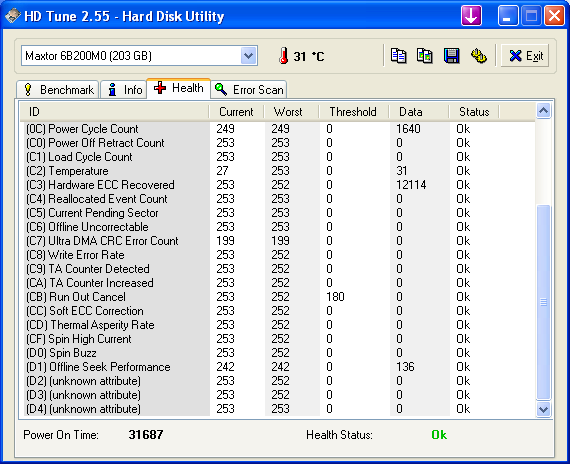This screenshot has width=570, height=464.
Task: Select the (D4) (unknown attribute) row
Action: tap(280, 409)
